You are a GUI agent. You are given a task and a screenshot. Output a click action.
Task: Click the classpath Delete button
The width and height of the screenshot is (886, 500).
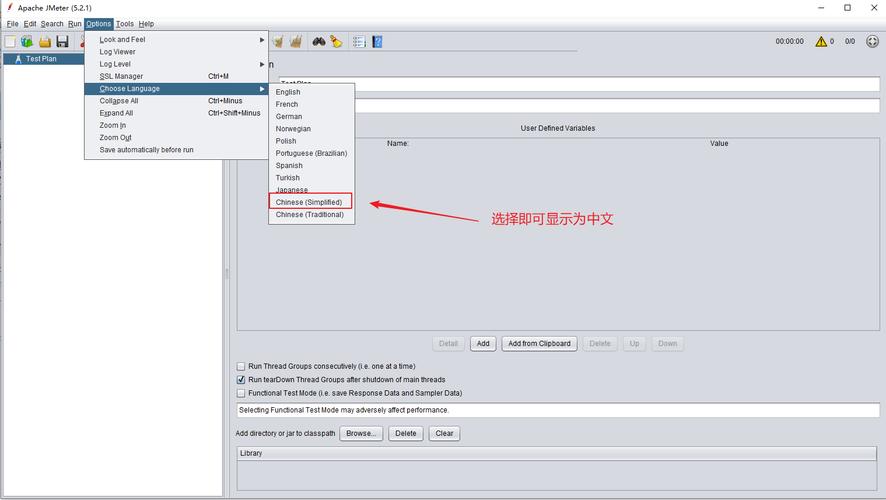click(406, 433)
